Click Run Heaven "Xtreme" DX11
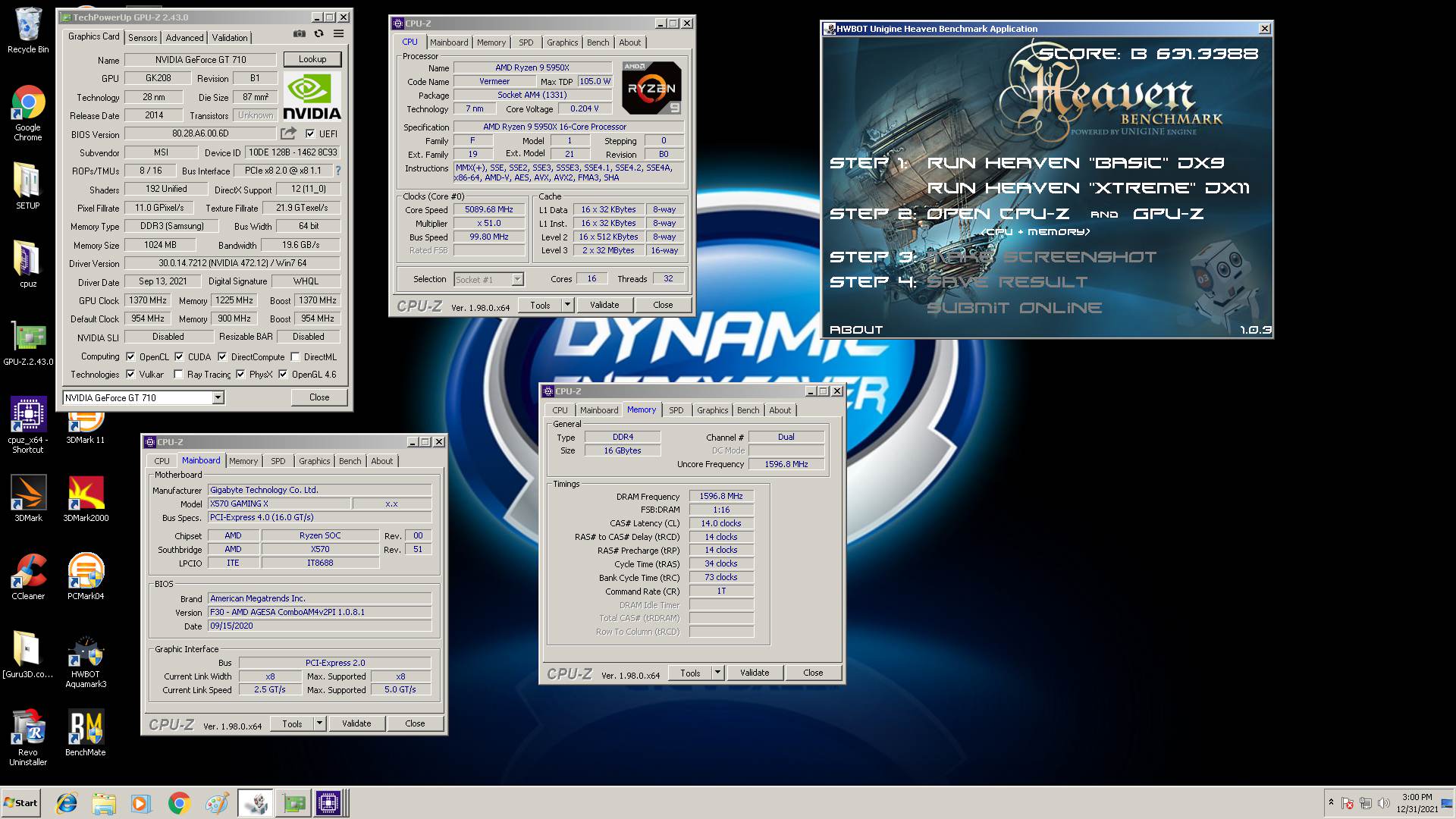 [x=1088, y=188]
